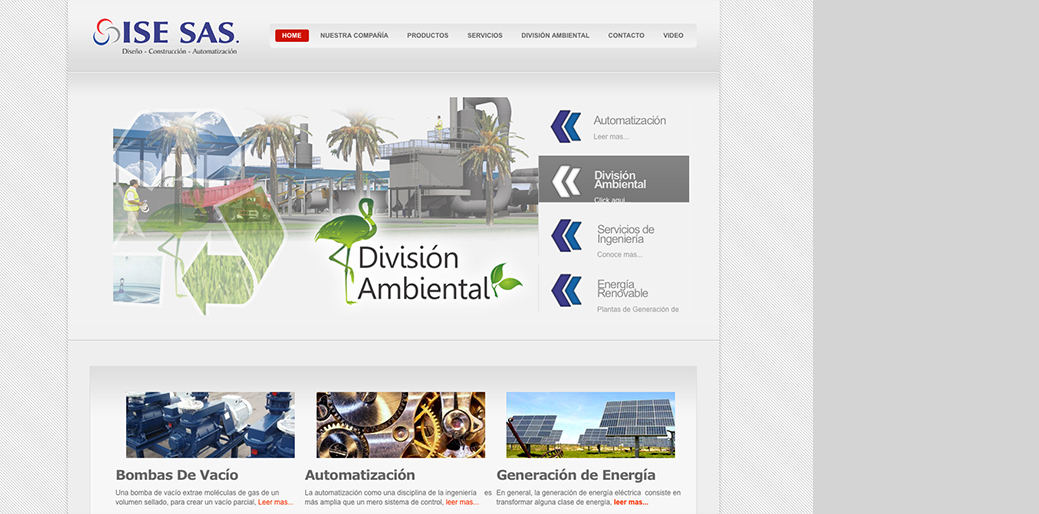Click the gears Automatización thumbnail image

pyautogui.click(x=400, y=425)
